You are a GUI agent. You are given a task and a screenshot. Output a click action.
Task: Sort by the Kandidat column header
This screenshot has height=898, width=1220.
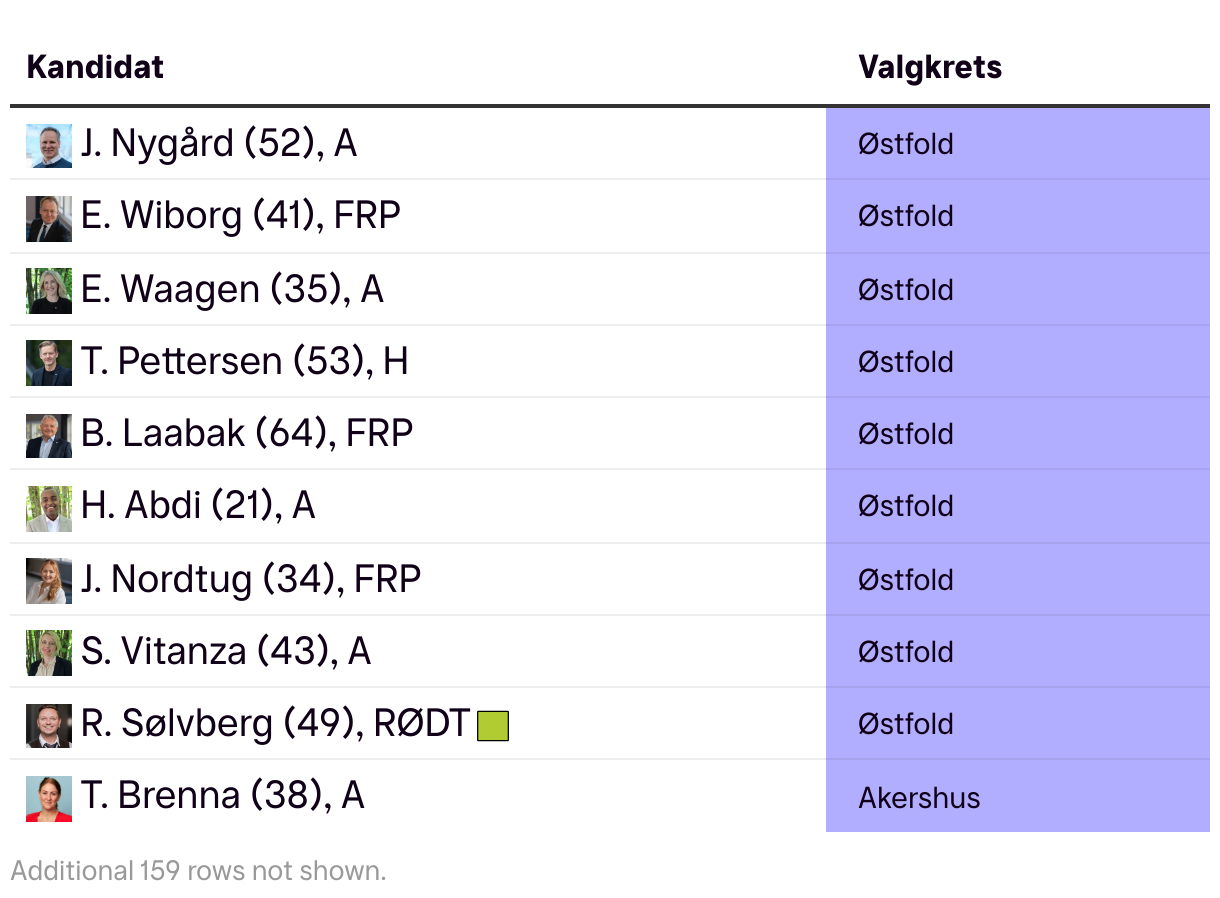(95, 67)
